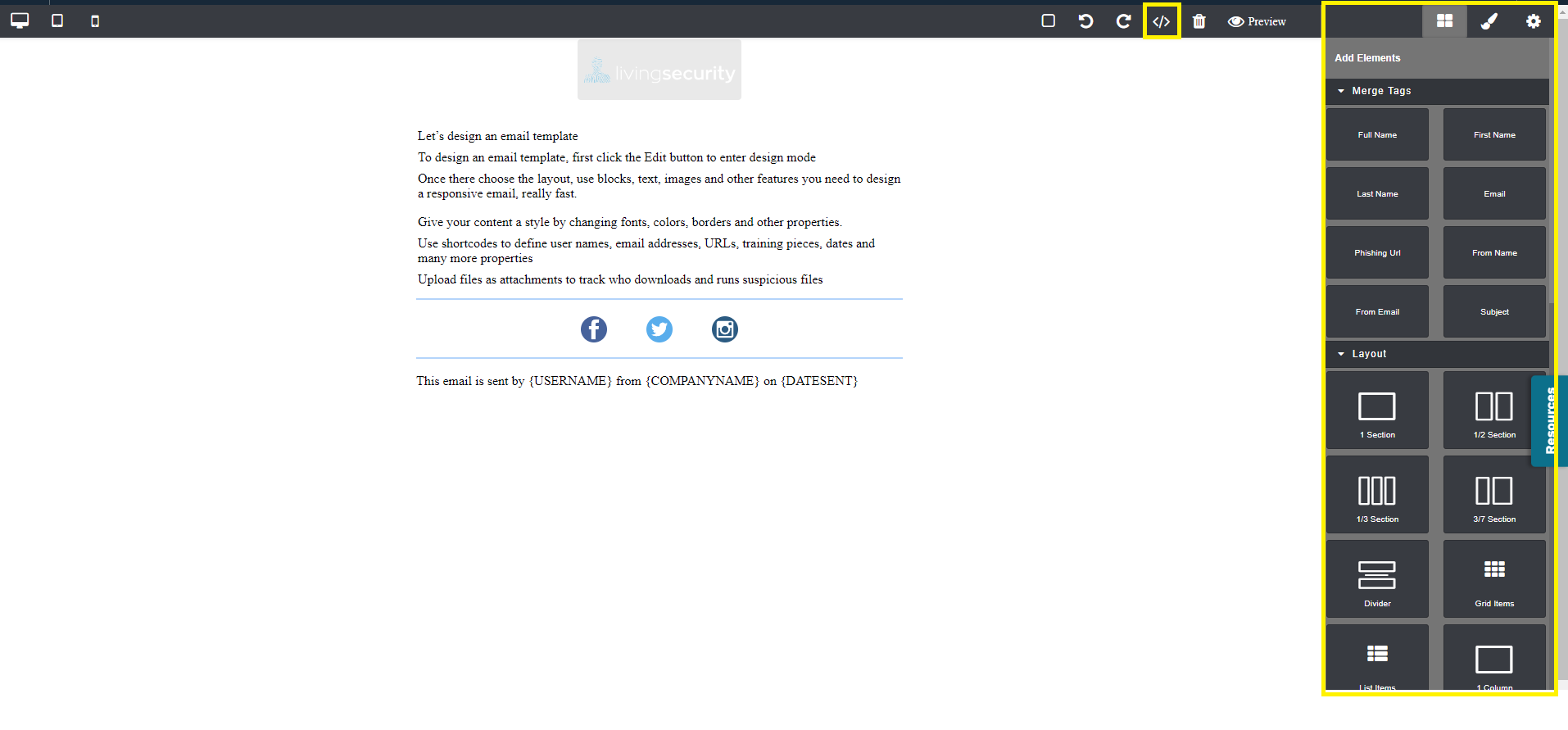Select the First Name merge tag
This screenshot has height=730, width=1568.
1494,134
